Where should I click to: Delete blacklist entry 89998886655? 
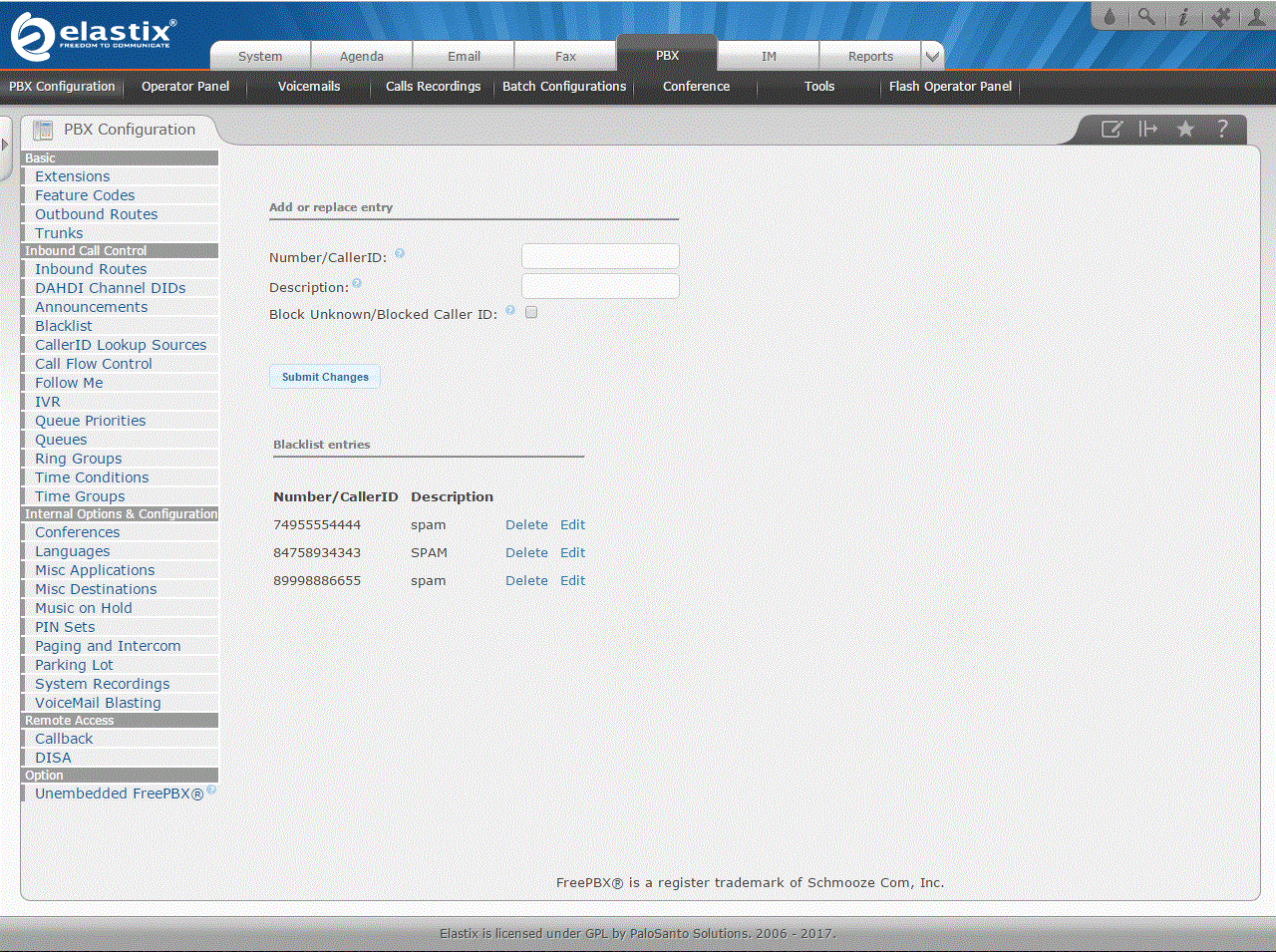(x=526, y=580)
